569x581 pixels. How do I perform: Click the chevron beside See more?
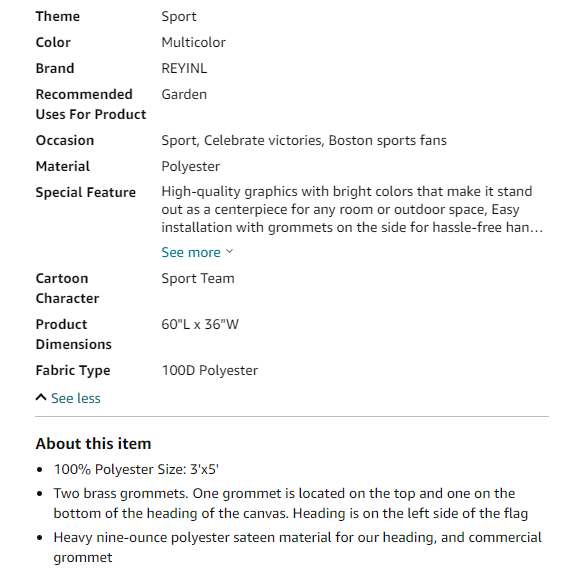(229, 252)
